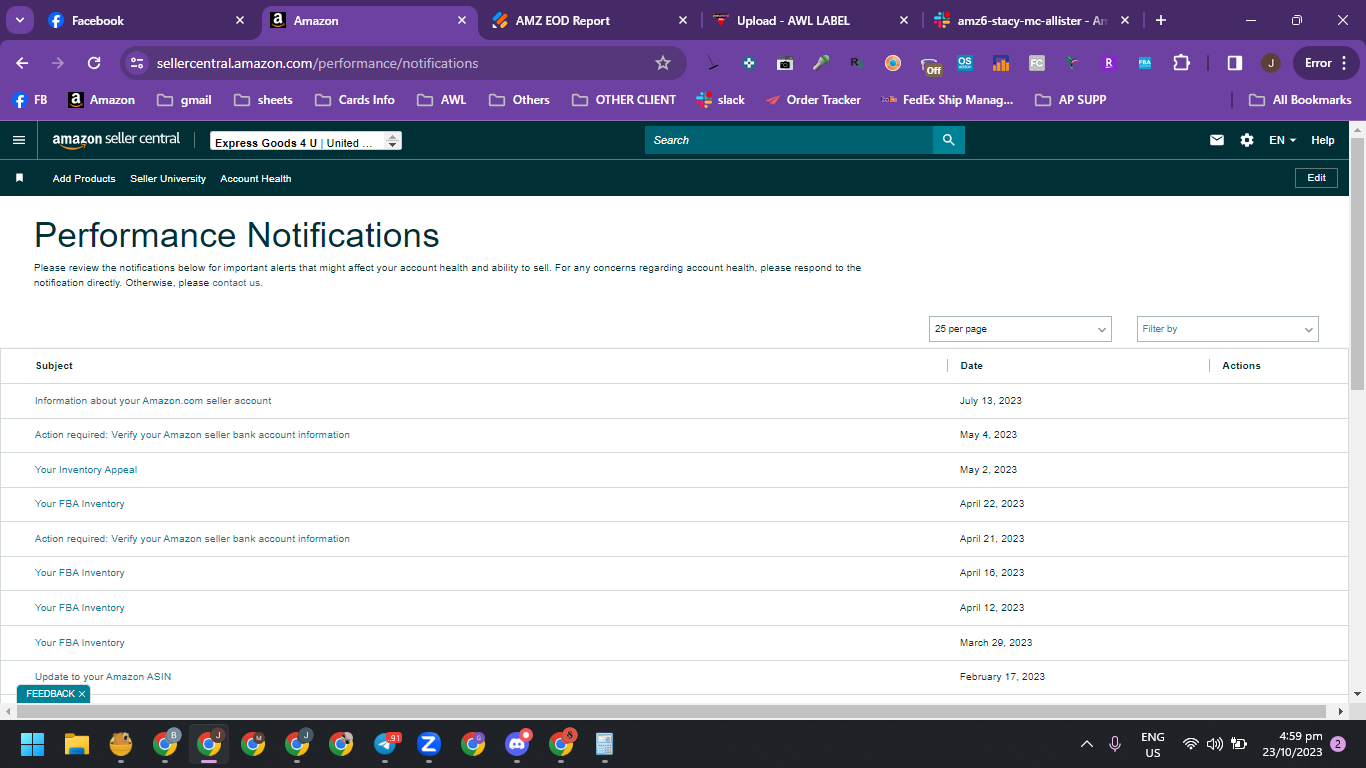
Task: Open the settings gear icon
Action: click(x=1247, y=140)
